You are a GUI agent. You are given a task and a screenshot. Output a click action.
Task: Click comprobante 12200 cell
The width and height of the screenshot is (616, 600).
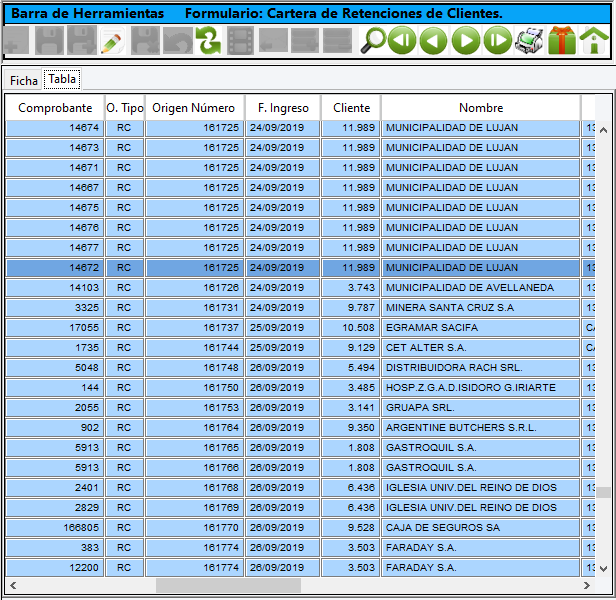pos(55,568)
